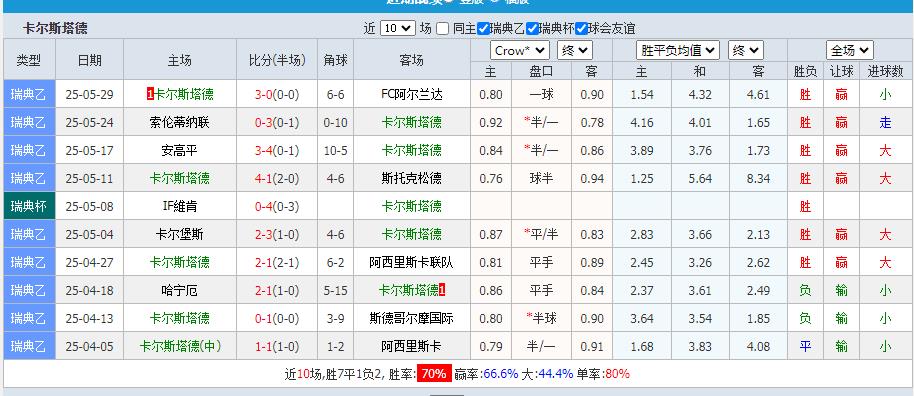Select the 瑞典杯 league tag
Screen dimensions: 914x396
tap(29, 206)
